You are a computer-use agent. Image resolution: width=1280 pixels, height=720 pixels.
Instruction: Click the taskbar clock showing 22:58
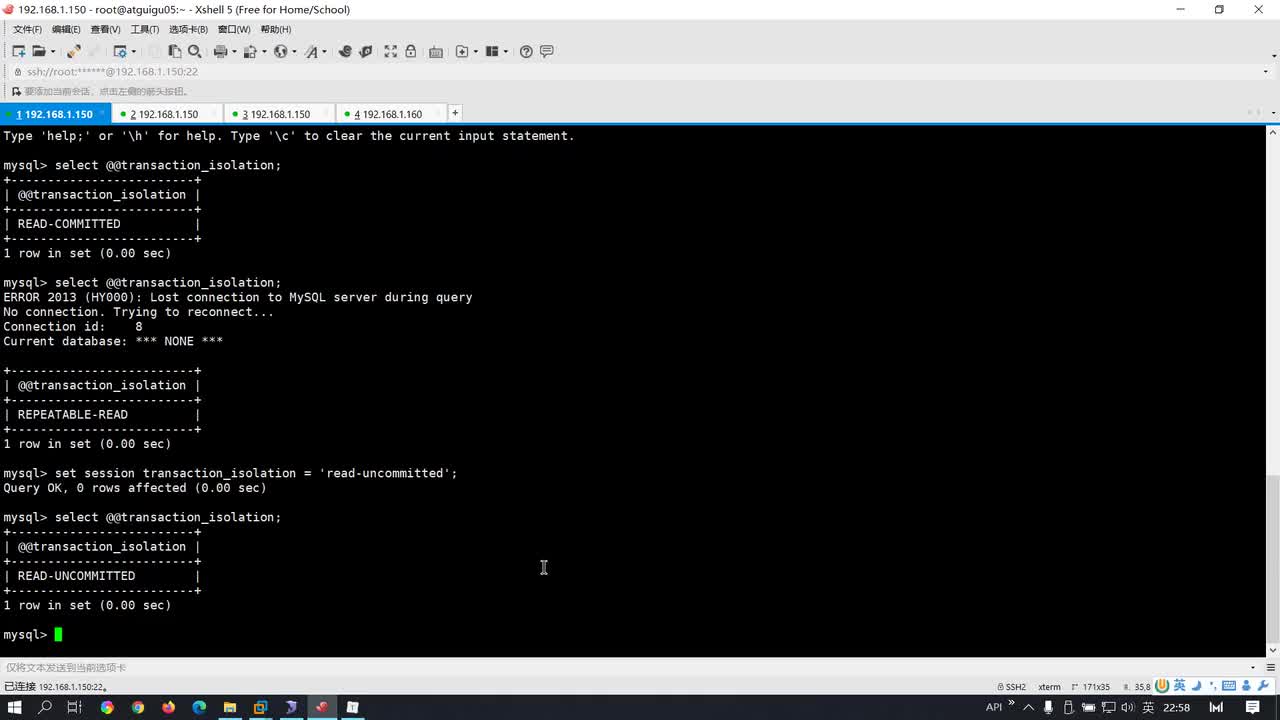[x=1177, y=707]
